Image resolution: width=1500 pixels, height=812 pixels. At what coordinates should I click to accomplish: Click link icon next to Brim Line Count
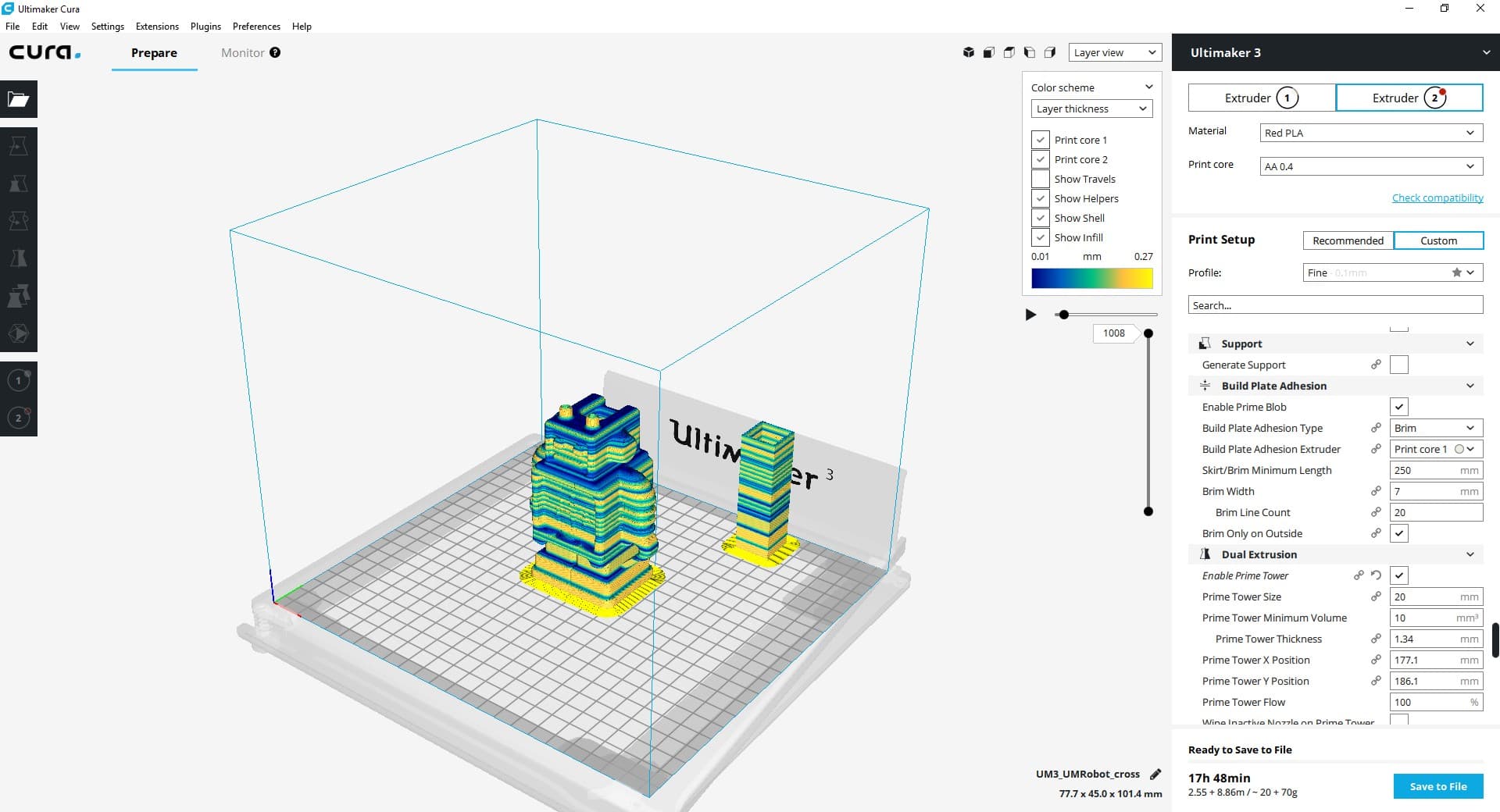[x=1376, y=512]
